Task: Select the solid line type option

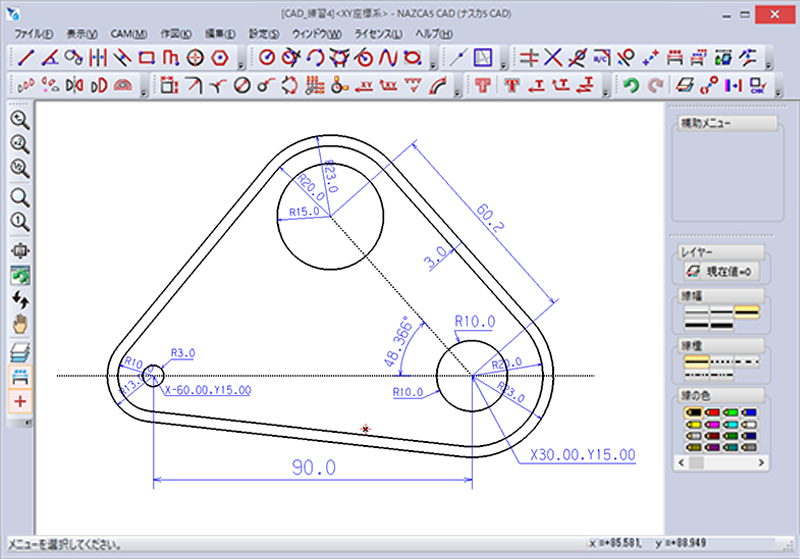Action: pyautogui.click(x=696, y=359)
